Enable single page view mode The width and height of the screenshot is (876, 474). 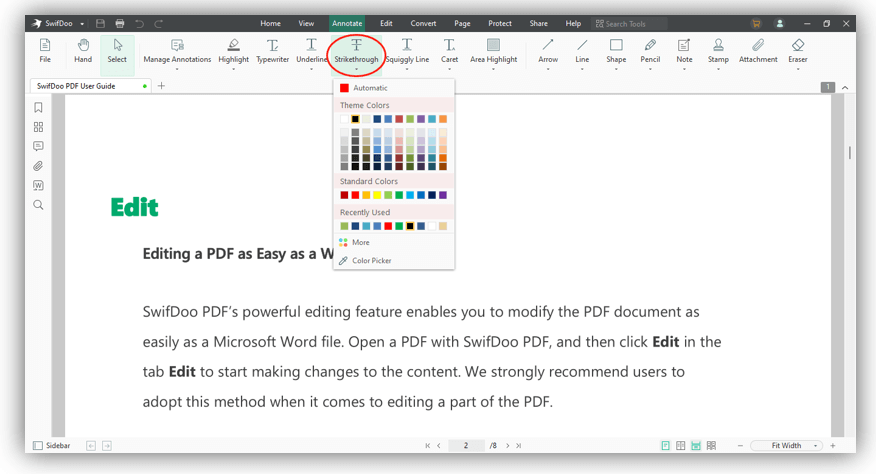[665, 445]
